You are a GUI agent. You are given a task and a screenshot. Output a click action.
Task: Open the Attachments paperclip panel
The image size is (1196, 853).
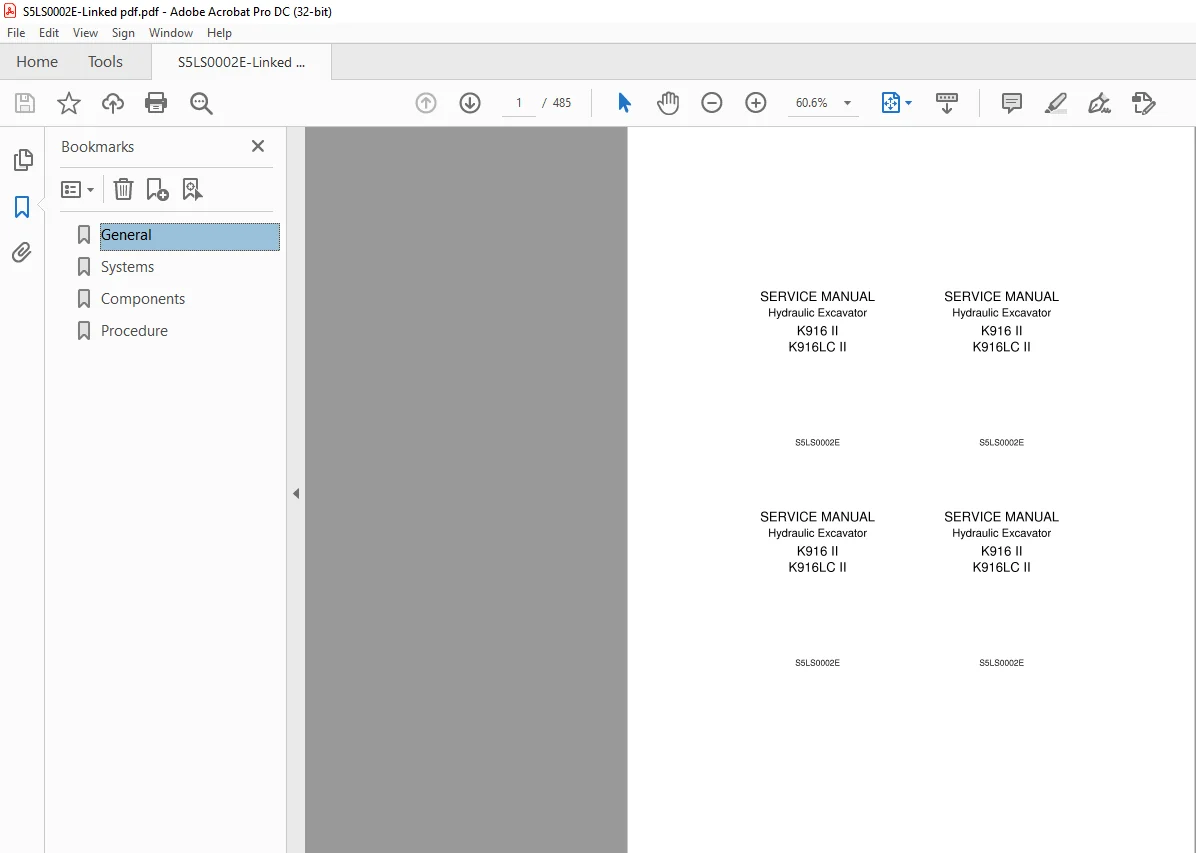(x=21, y=253)
